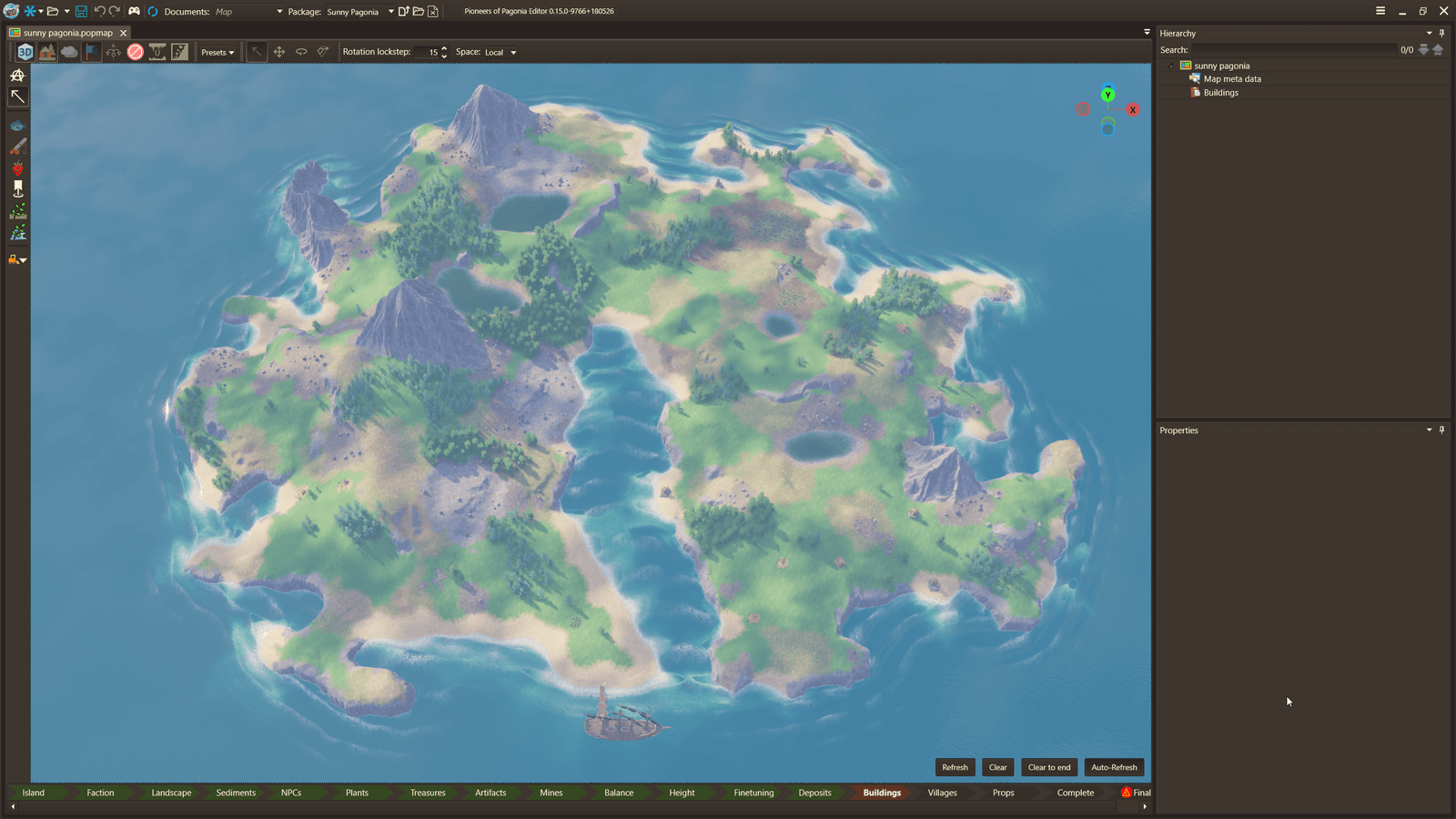Screen dimensions: 1456x819
Task: Toggle the cloud/fog display icon
Action: (x=69, y=52)
